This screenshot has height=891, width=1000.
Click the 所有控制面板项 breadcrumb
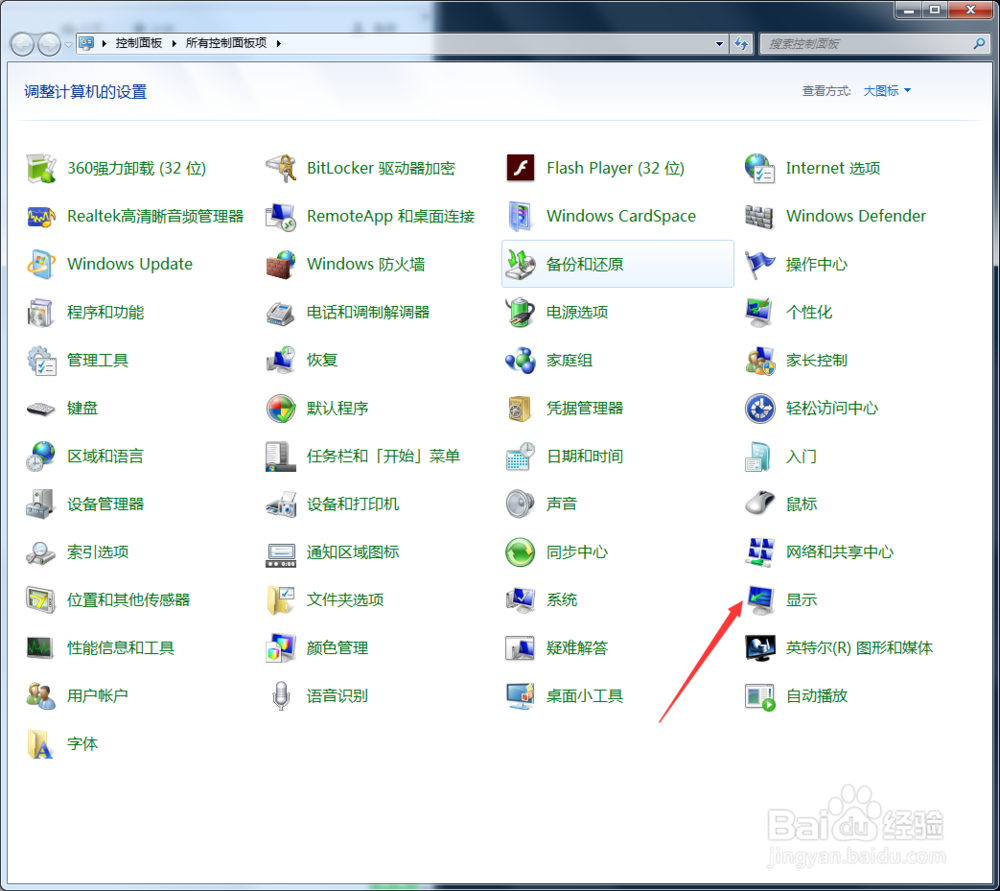click(226, 43)
